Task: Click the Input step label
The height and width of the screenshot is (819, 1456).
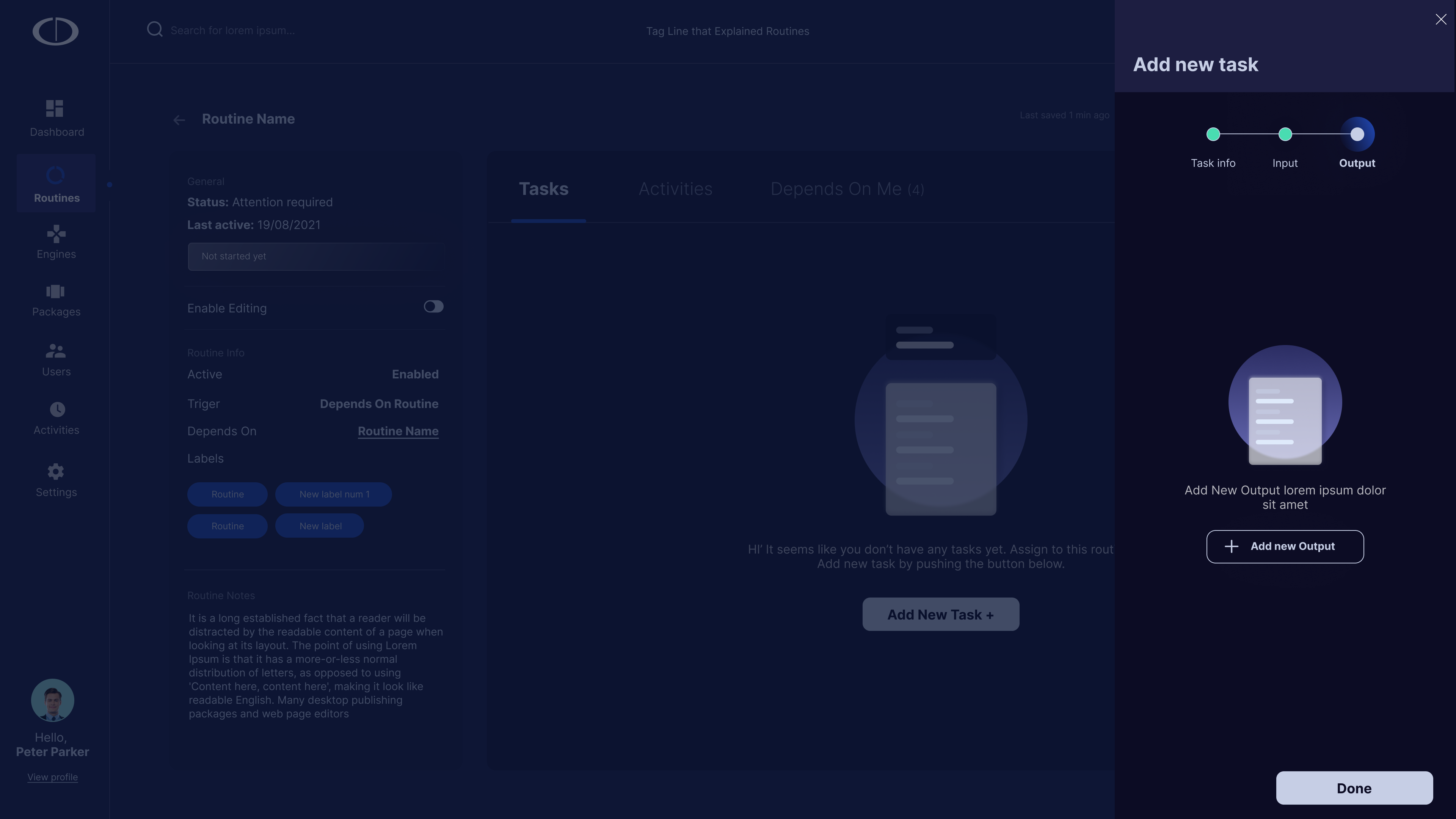Action: pos(1285,163)
